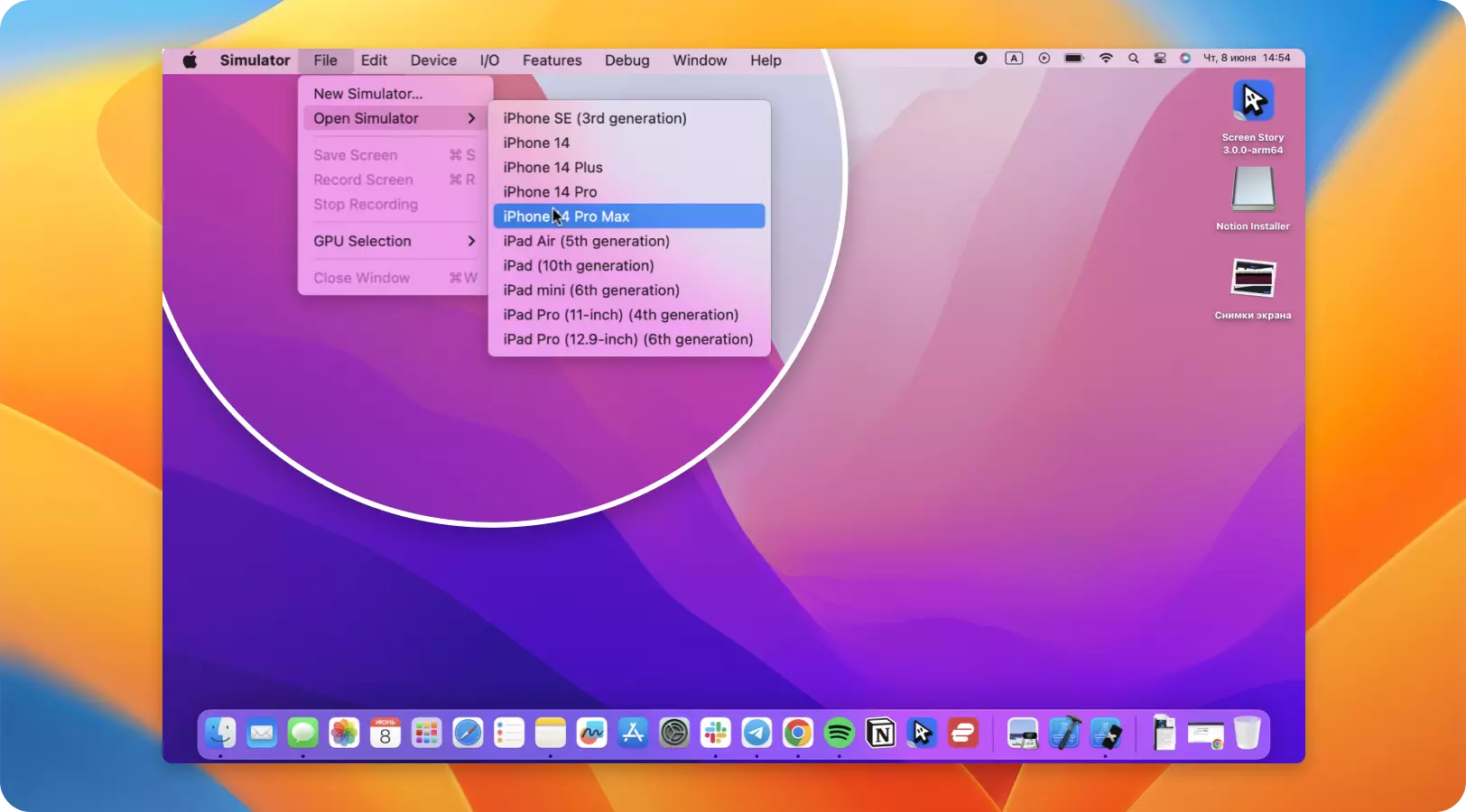Choose New Simulator... from File menu
Image resolution: width=1466 pixels, height=812 pixels.
coord(395,94)
